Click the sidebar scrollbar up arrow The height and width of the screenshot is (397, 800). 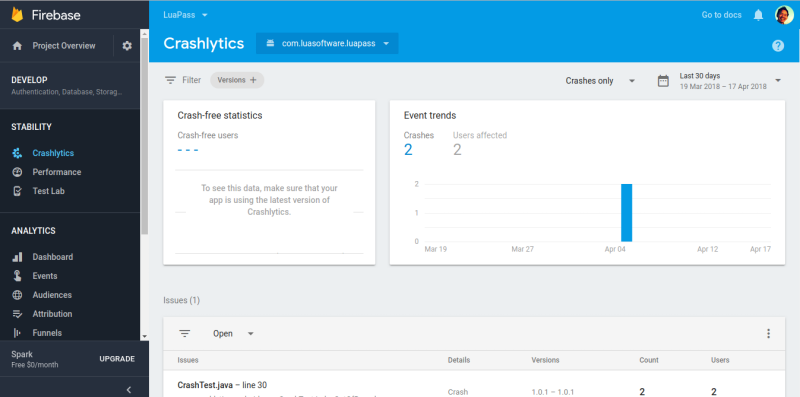pos(144,33)
